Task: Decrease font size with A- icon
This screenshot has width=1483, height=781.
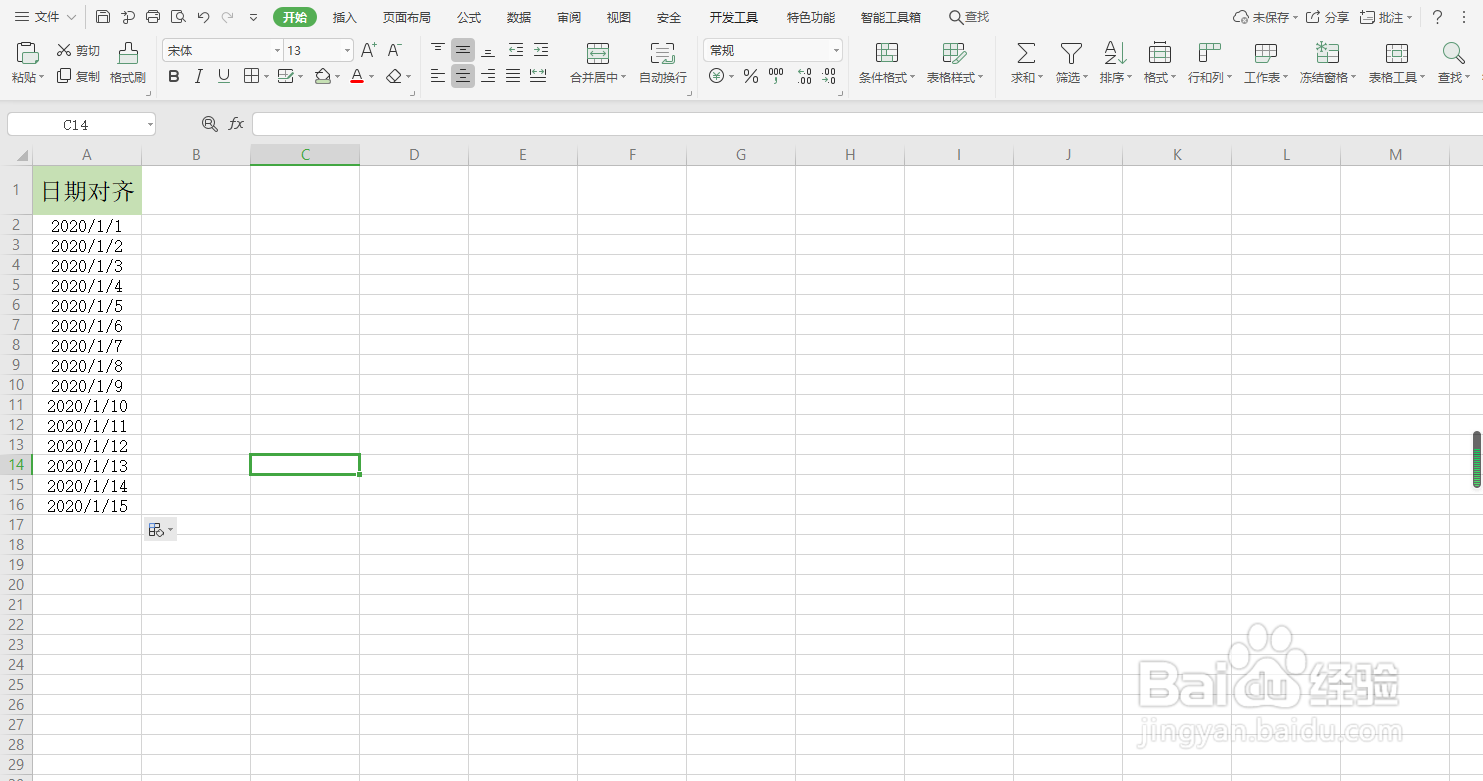Action: [x=394, y=50]
